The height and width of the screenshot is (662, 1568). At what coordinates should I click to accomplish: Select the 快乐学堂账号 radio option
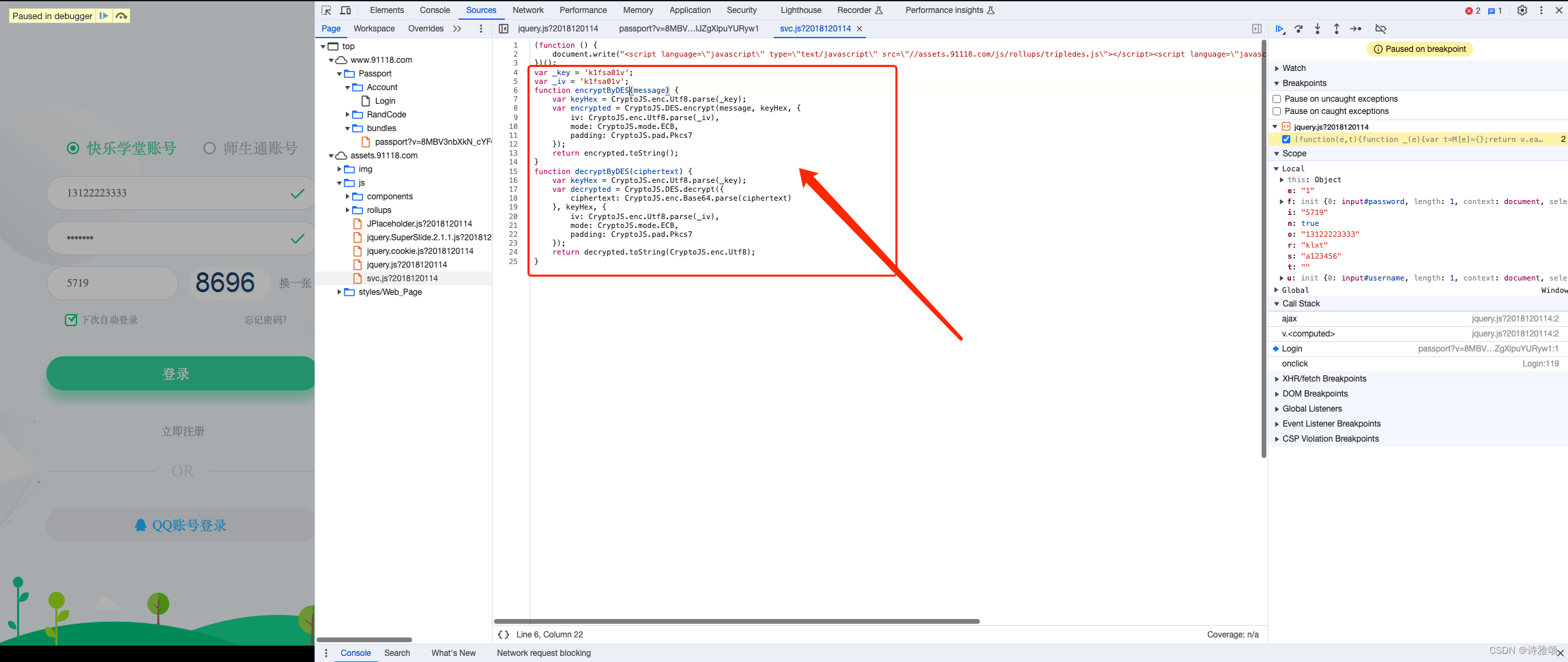[x=73, y=148]
